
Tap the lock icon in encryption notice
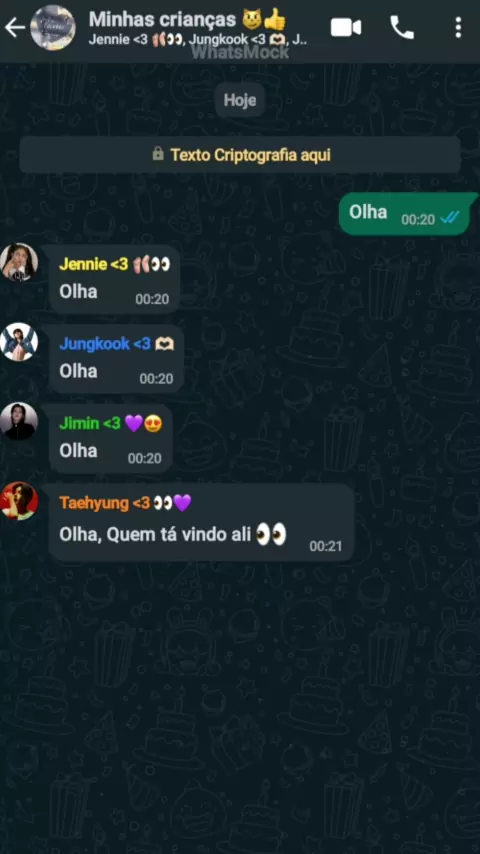tap(158, 154)
